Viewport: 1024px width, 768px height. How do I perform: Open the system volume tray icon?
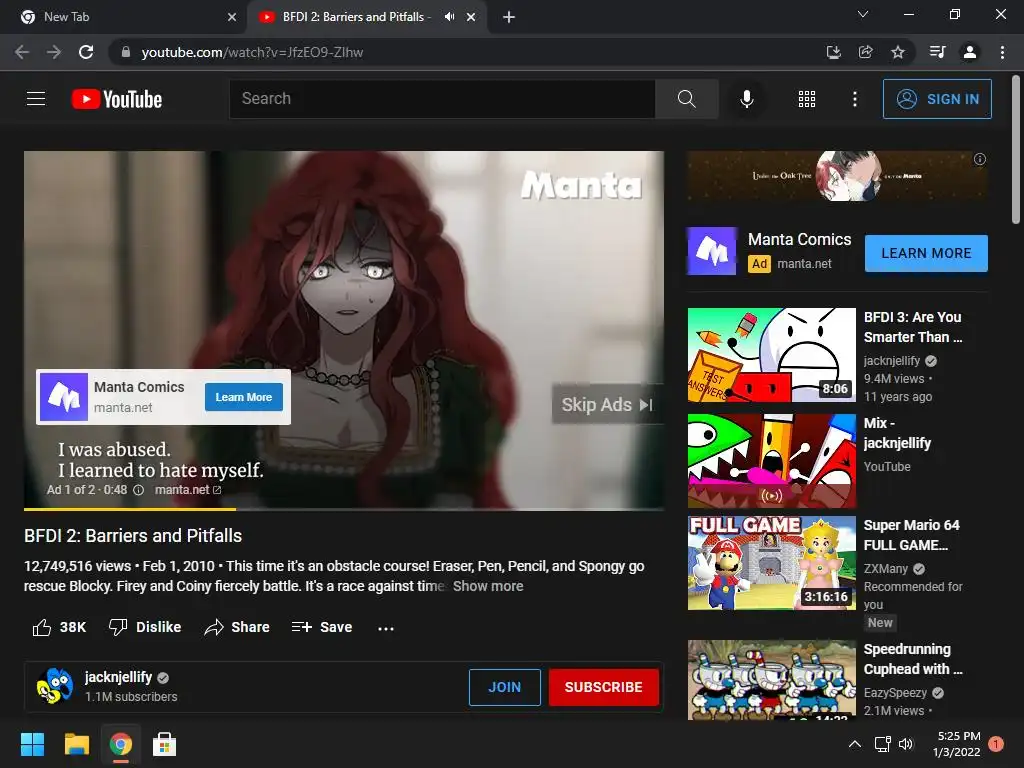click(905, 744)
